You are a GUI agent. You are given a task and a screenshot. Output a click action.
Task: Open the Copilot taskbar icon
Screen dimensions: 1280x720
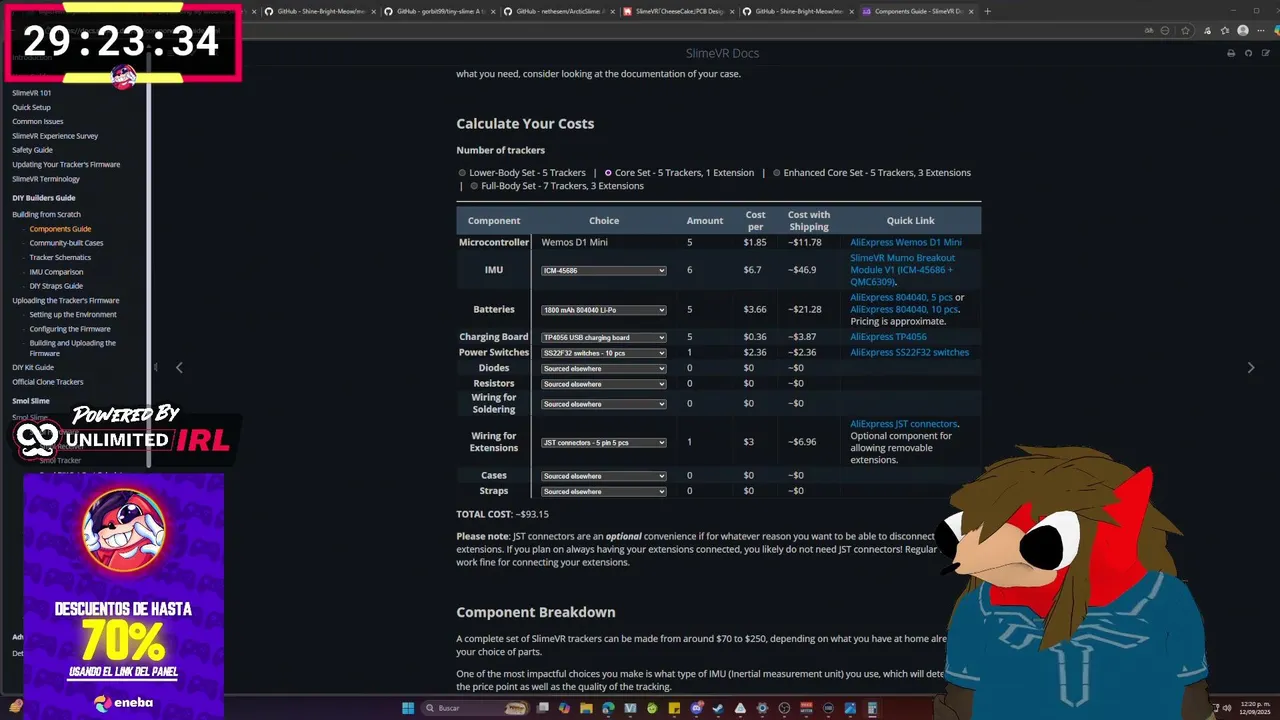click(x=564, y=708)
